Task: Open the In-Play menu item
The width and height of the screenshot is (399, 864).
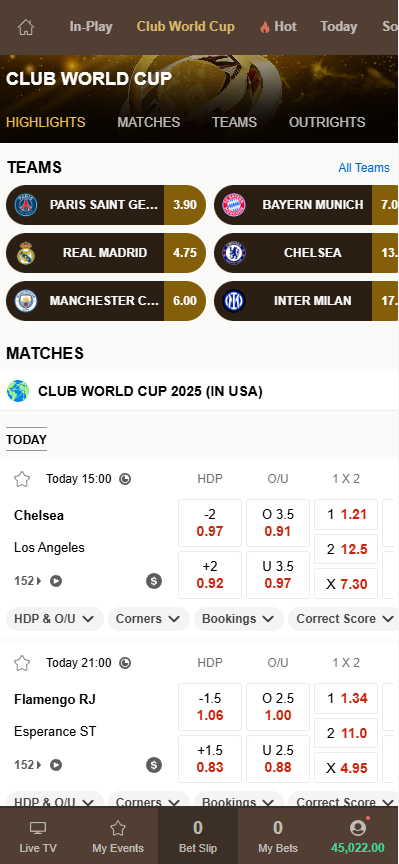Action: point(91,26)
